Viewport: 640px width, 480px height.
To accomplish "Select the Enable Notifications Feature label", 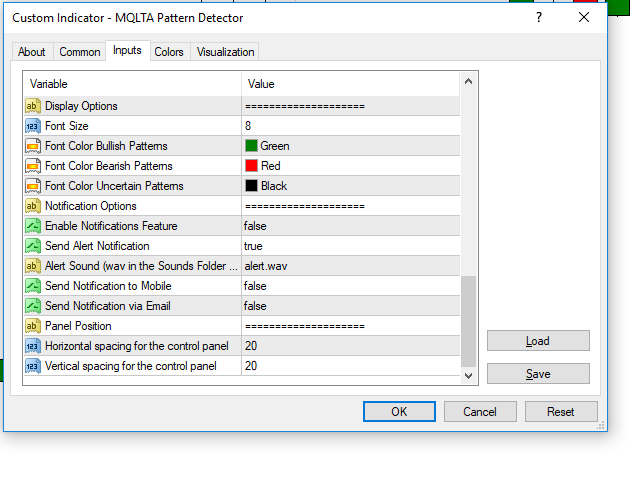I will pos(111,226).
